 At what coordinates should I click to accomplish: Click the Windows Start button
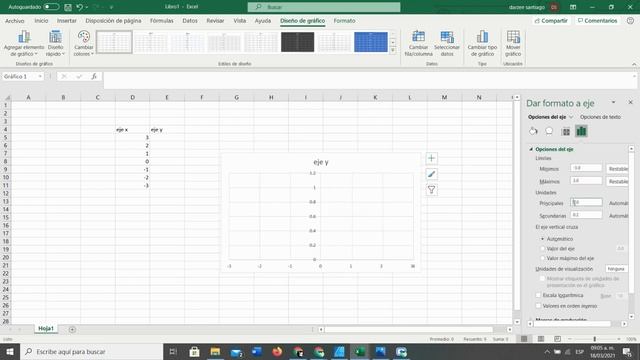click(10, 351)
